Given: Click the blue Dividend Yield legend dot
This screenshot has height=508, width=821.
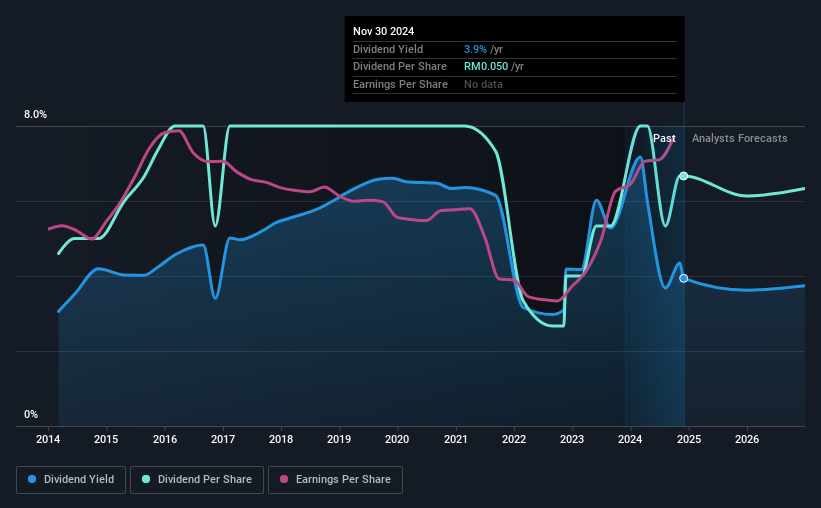Looking at the screenshot, I should point(32,479).
